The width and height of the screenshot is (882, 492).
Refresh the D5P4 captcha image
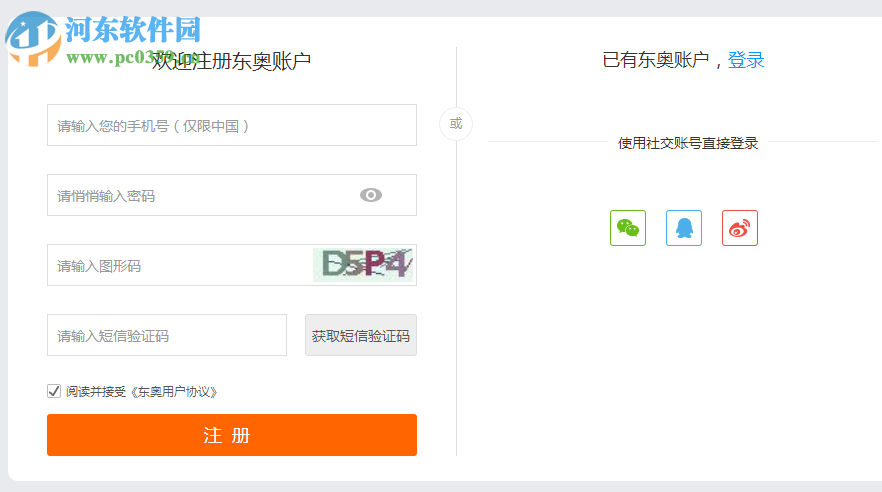click(x=363, y=264)
